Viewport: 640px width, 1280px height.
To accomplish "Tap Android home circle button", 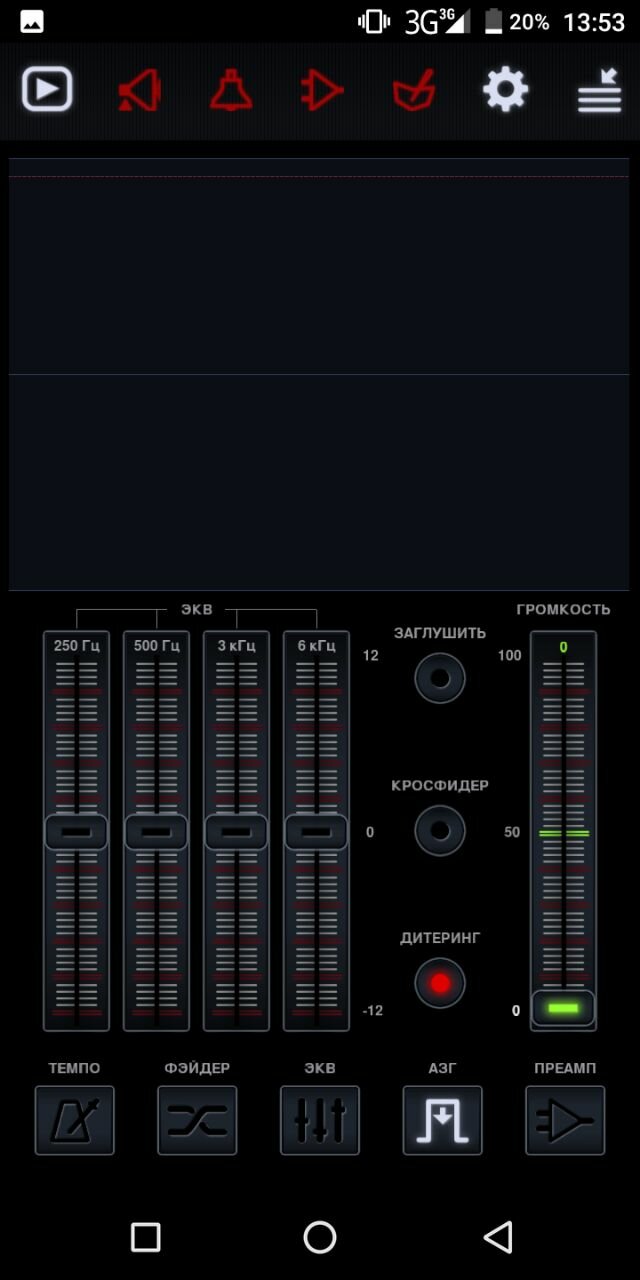I will pyautogui.click(x=320, y=1237).
